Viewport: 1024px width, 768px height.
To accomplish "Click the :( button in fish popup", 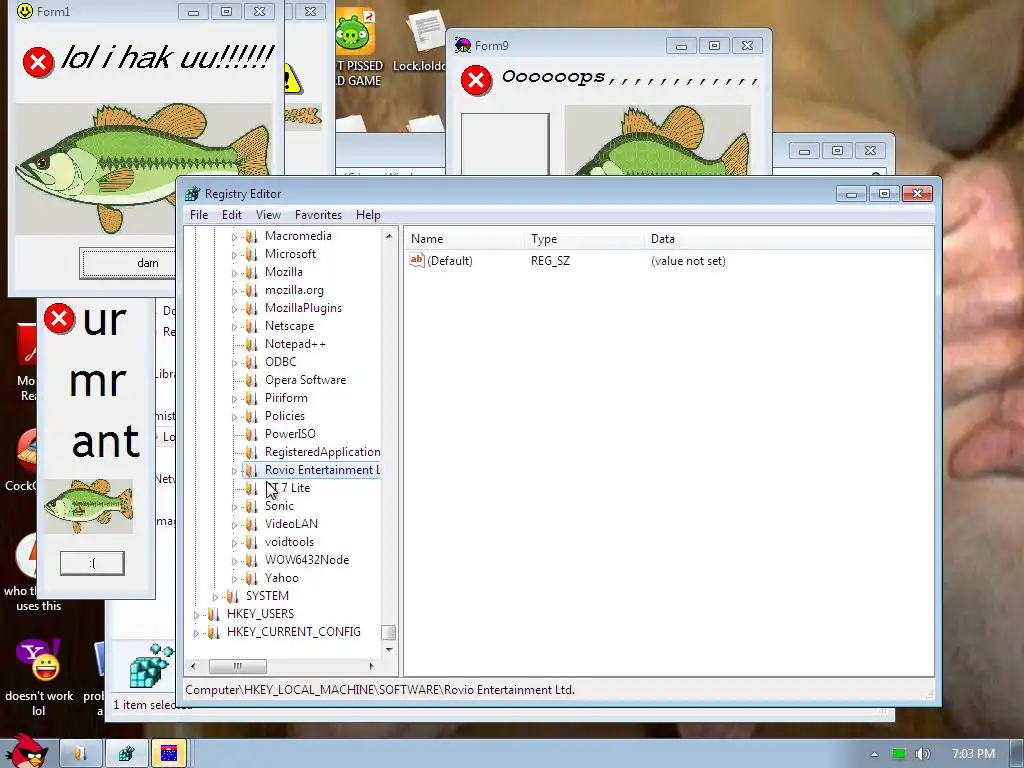I will [92, 563].
